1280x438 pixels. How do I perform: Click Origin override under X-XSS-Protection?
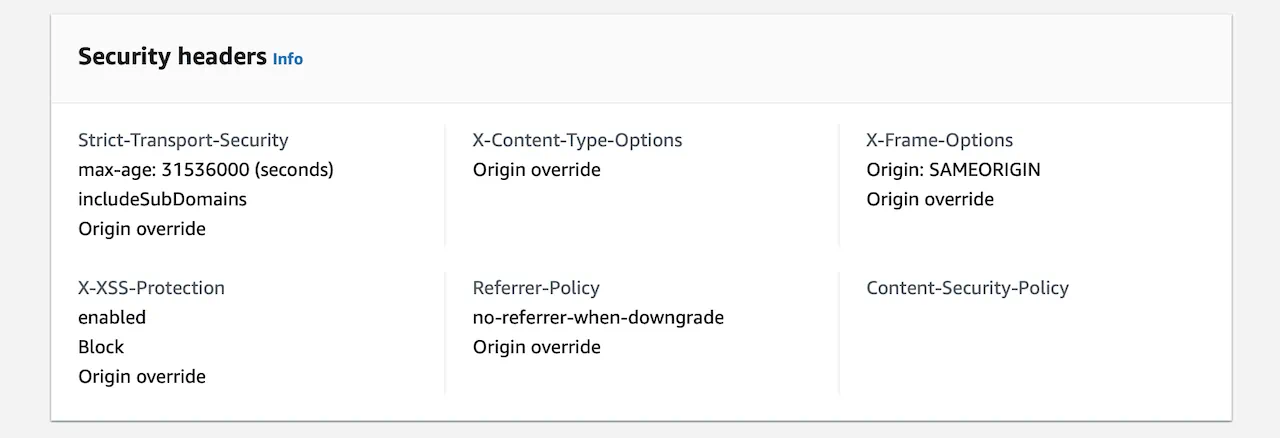pos(142,376)
